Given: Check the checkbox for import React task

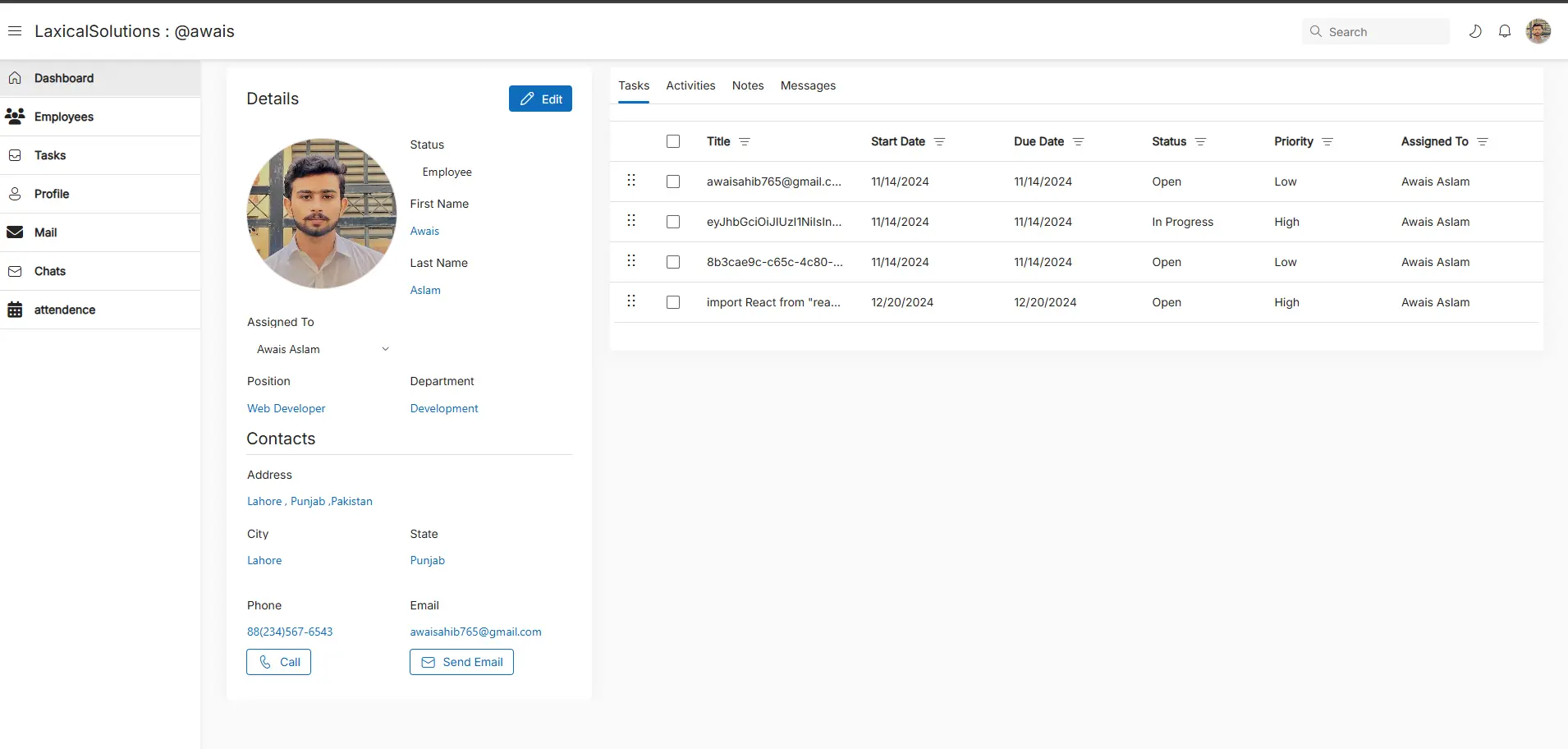Looking at the screenshot, I should coord(672,302).
